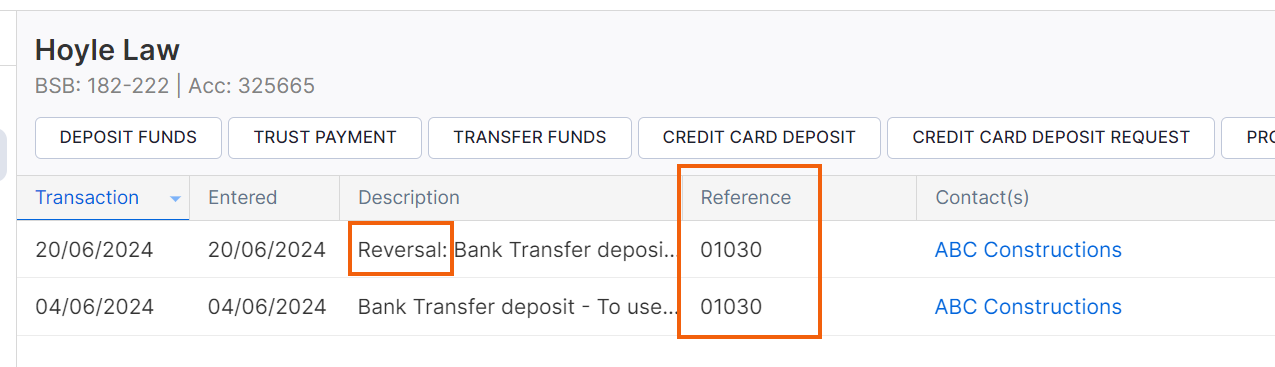The image size is (1275, 367).
Task: Sort by the Entered column header
Action: pos(242,198)
